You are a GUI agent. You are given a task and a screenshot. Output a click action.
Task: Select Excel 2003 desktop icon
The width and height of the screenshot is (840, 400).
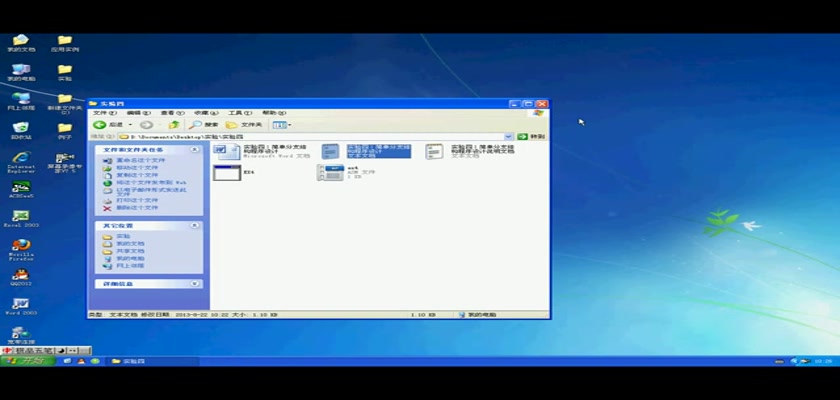coord(21,219)
